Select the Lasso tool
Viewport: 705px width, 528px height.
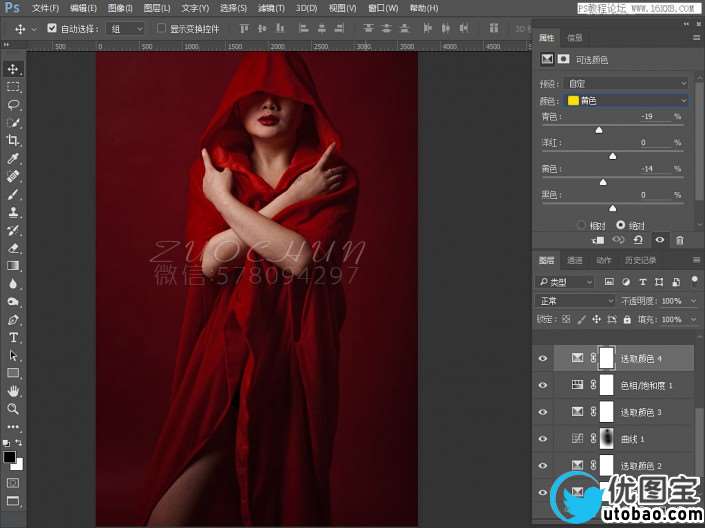pos(14,105)
